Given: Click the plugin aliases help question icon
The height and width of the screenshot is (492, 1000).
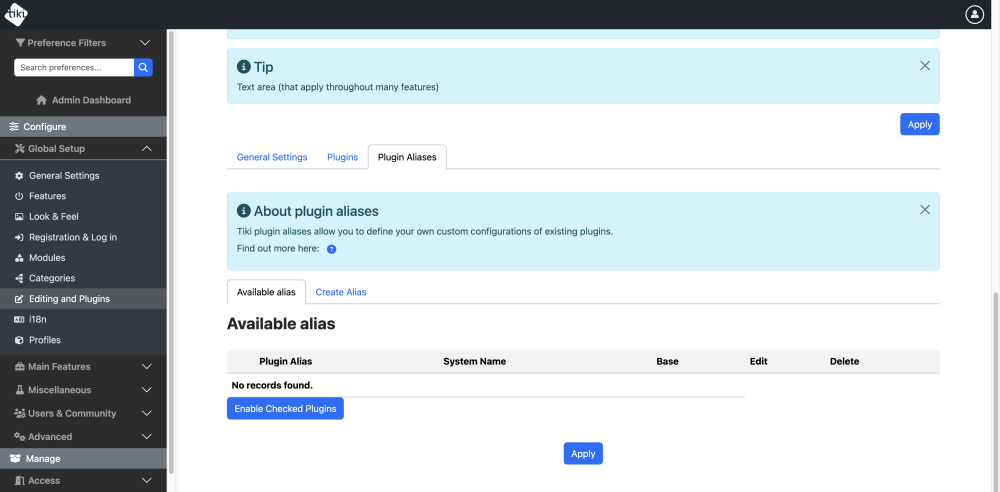Looking at the screenshot, I should pyautogui.click(x=332, y=250).
